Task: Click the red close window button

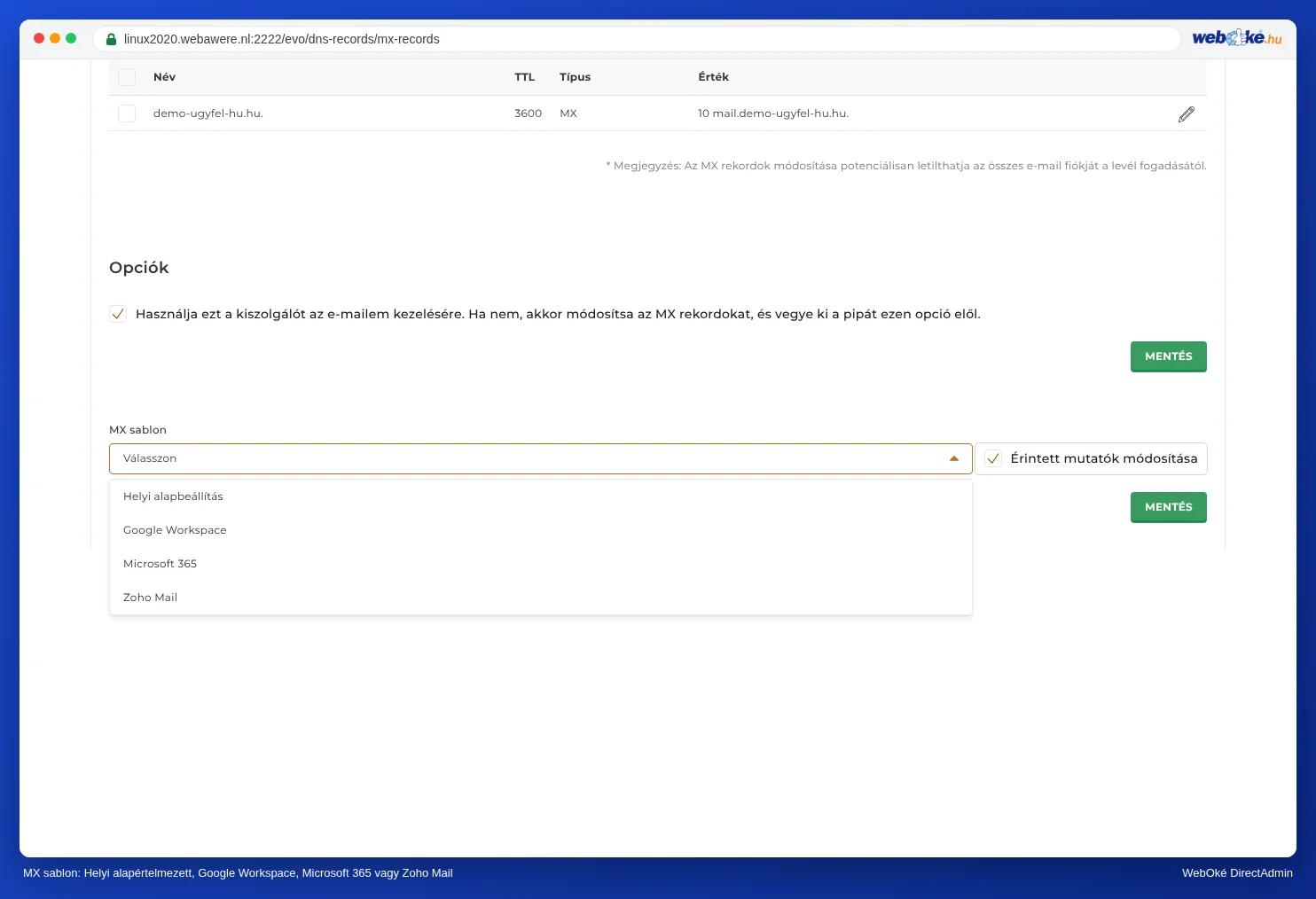Action: [x=39, y=38]
